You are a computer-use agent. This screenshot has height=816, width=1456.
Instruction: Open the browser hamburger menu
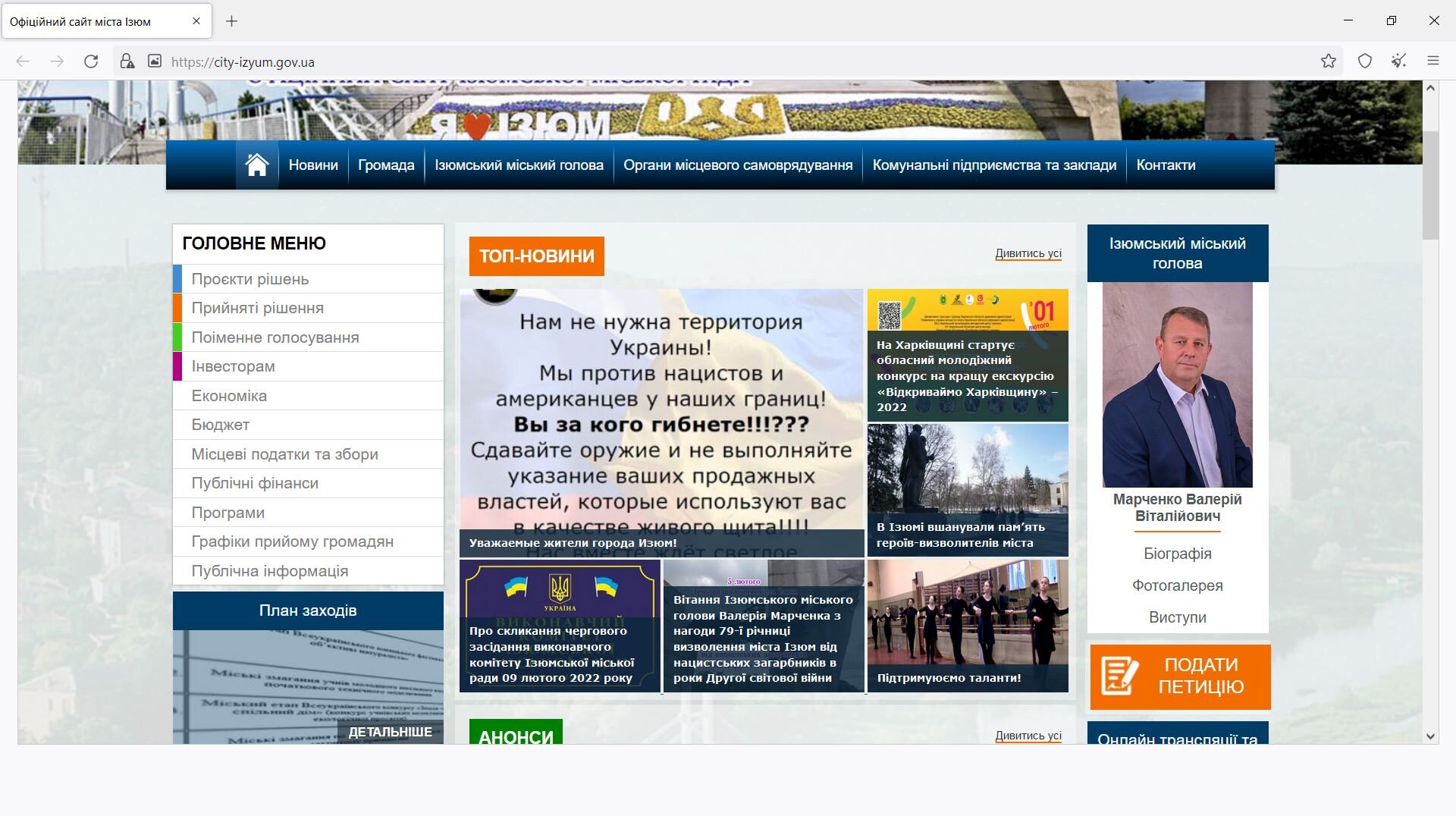point(1433,61)
